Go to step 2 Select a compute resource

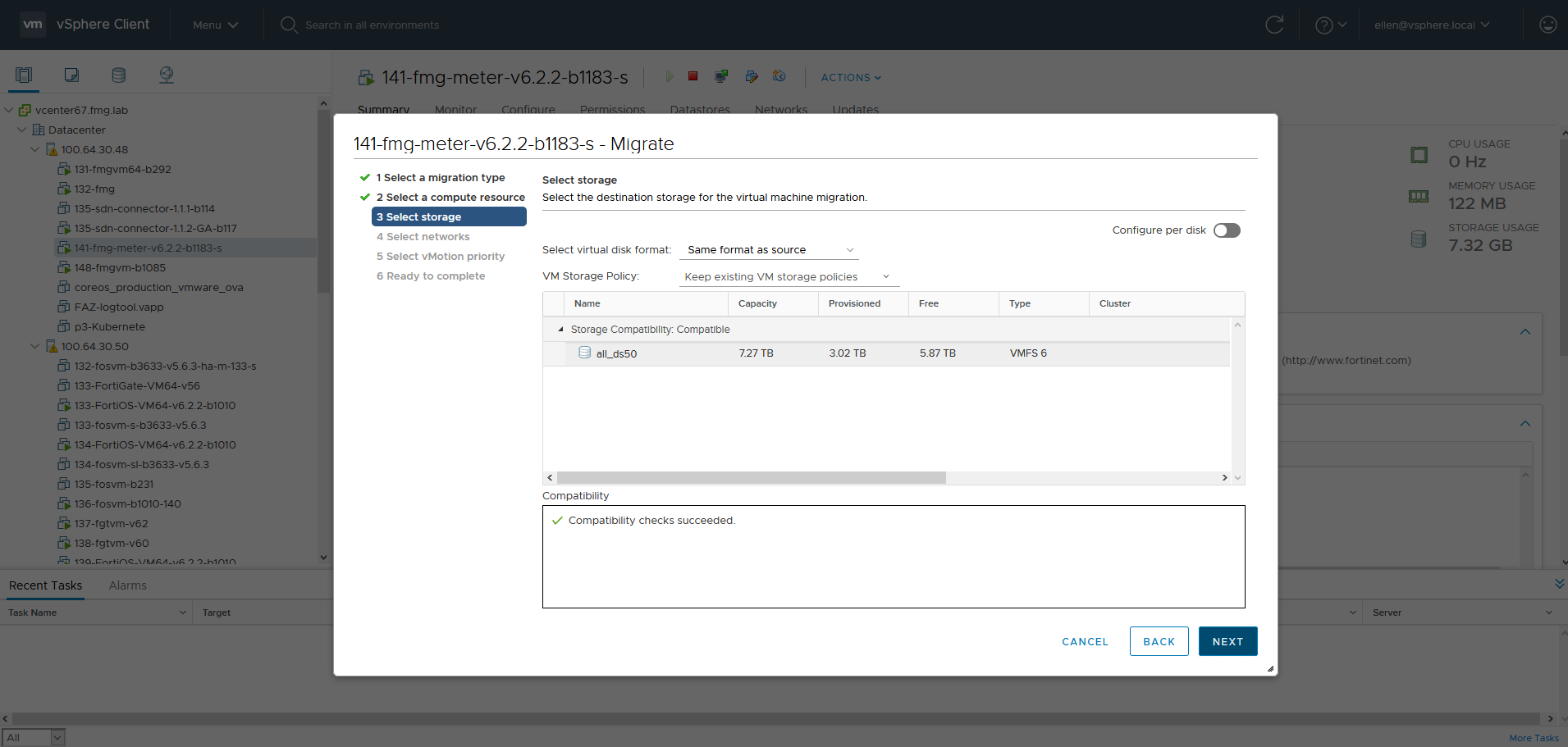[450, 198]
